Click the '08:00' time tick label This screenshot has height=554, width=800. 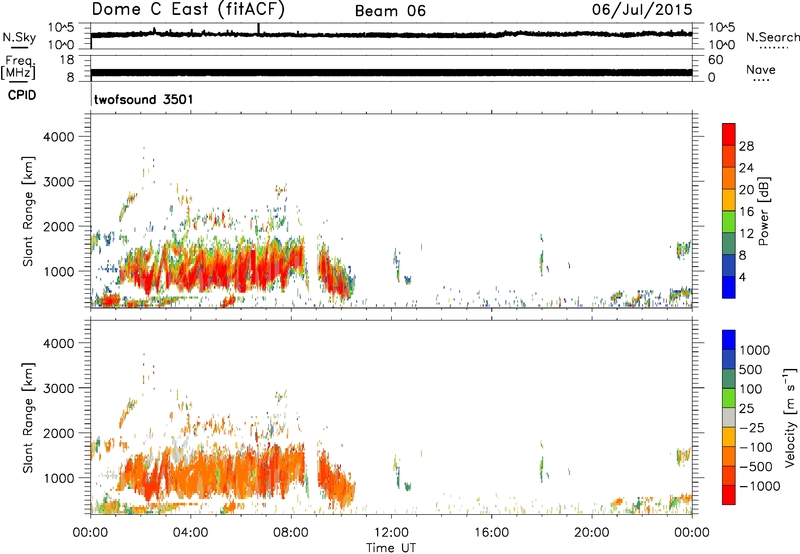coord(291,533)
